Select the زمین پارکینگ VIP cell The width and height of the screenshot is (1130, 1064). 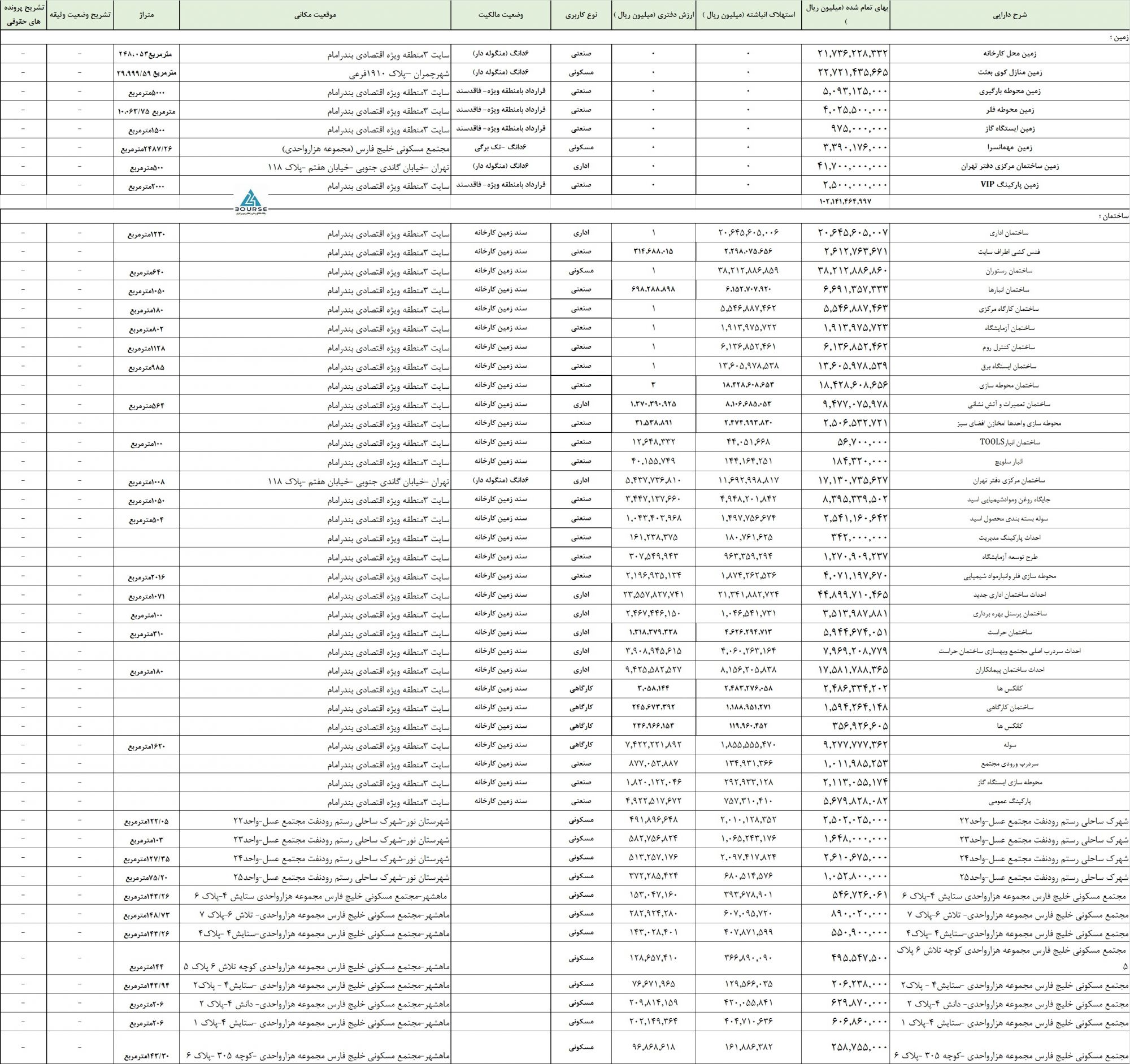[x=1010, y=185]
